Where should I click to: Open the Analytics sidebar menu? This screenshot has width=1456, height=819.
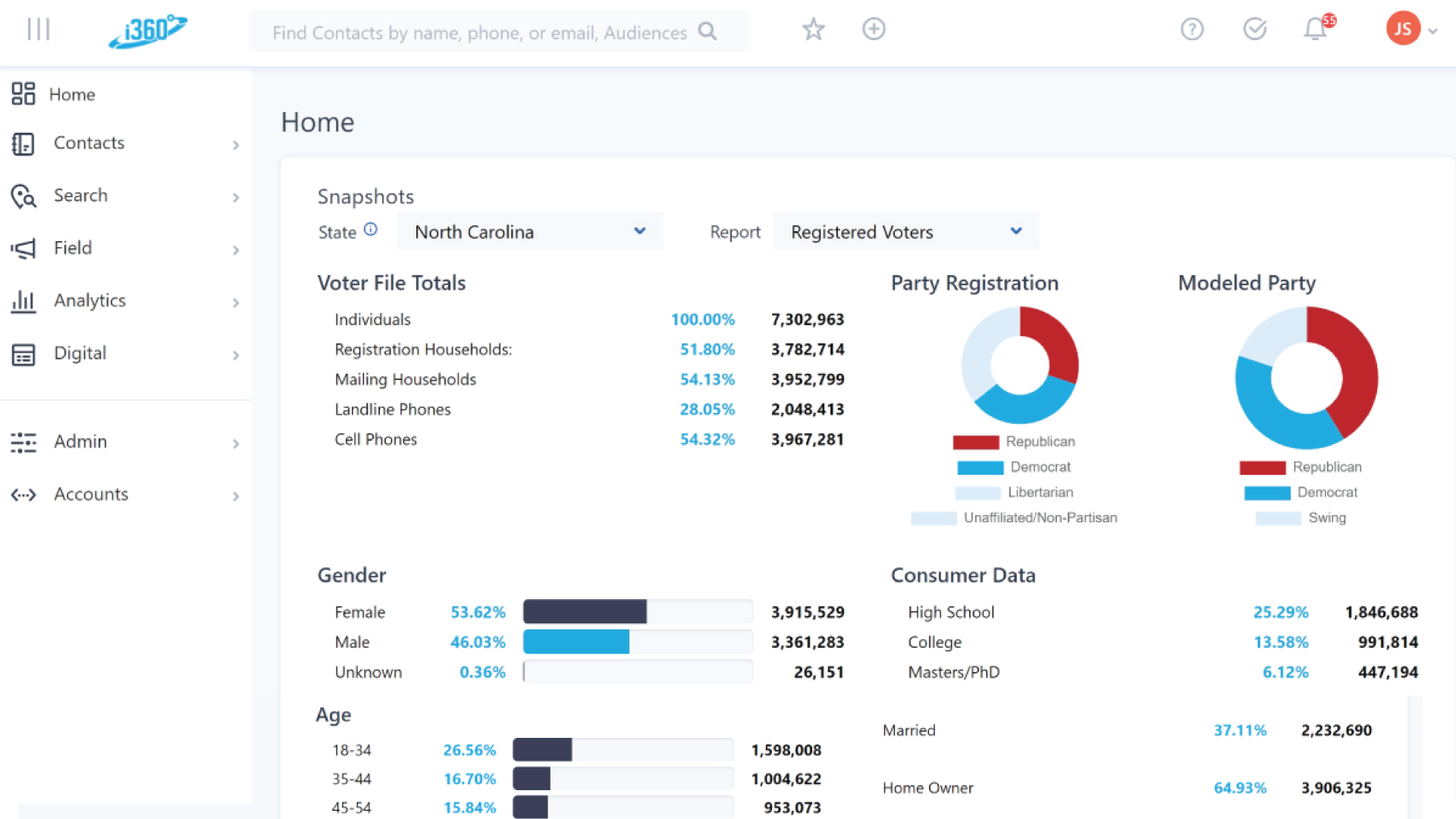click(x=89, y=301)
